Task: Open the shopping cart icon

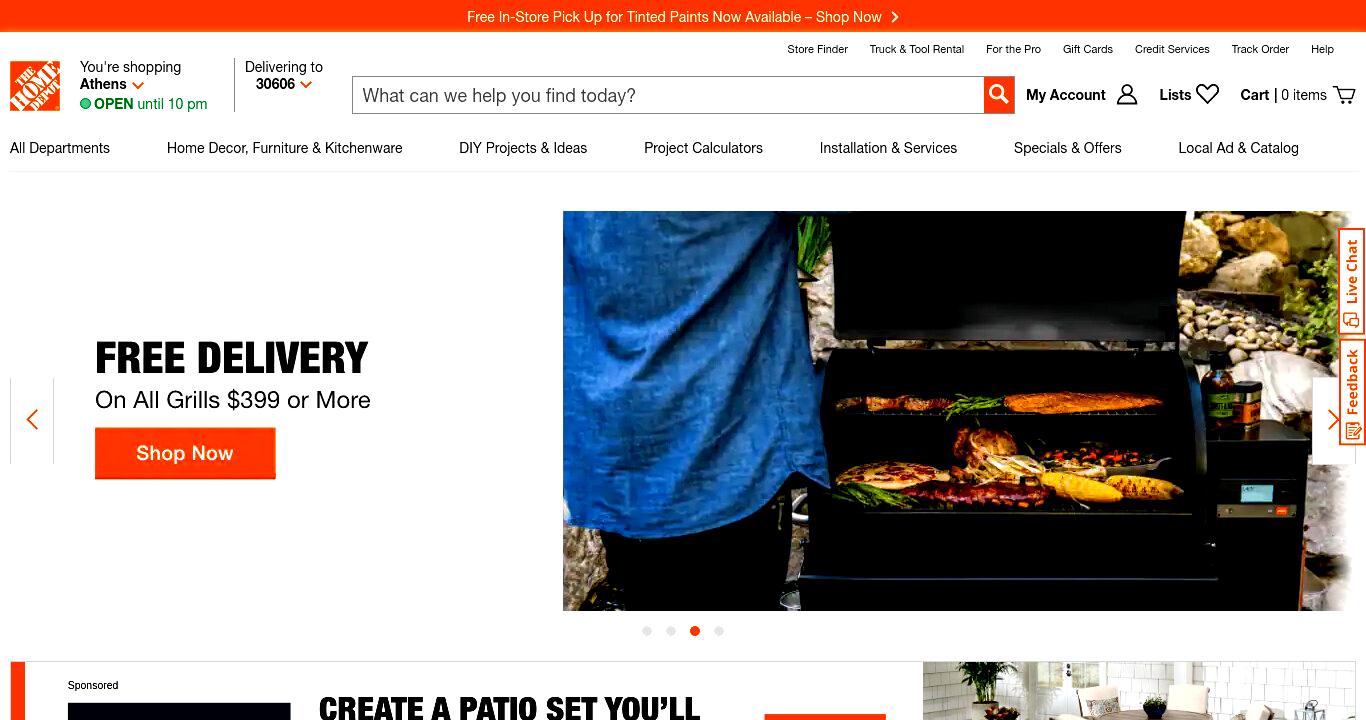Action: click(1345, 95)
